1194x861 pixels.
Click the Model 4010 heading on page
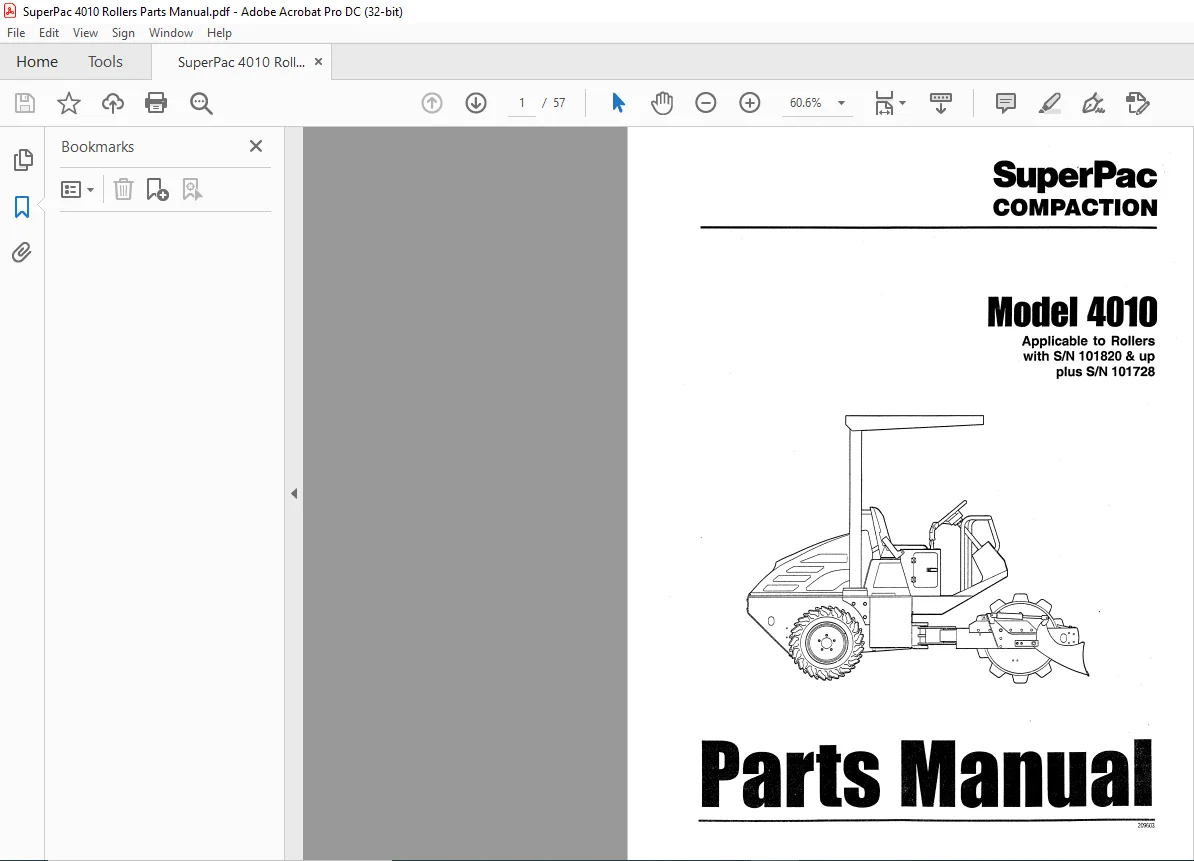tap(1072, 312)
